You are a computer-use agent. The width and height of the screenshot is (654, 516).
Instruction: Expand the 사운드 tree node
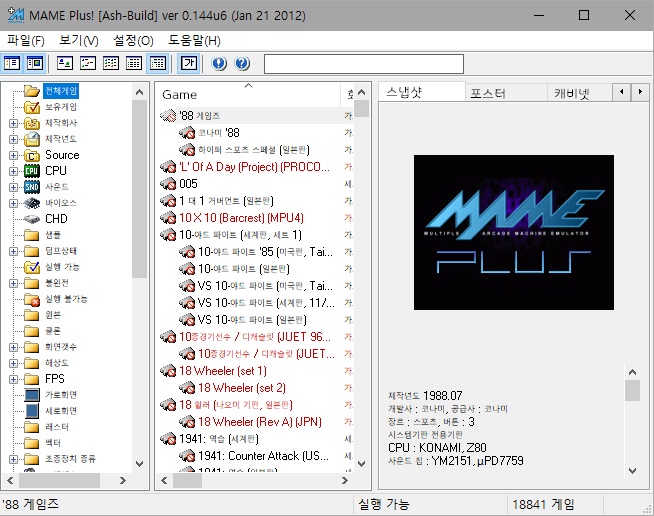tap(13, 187)
